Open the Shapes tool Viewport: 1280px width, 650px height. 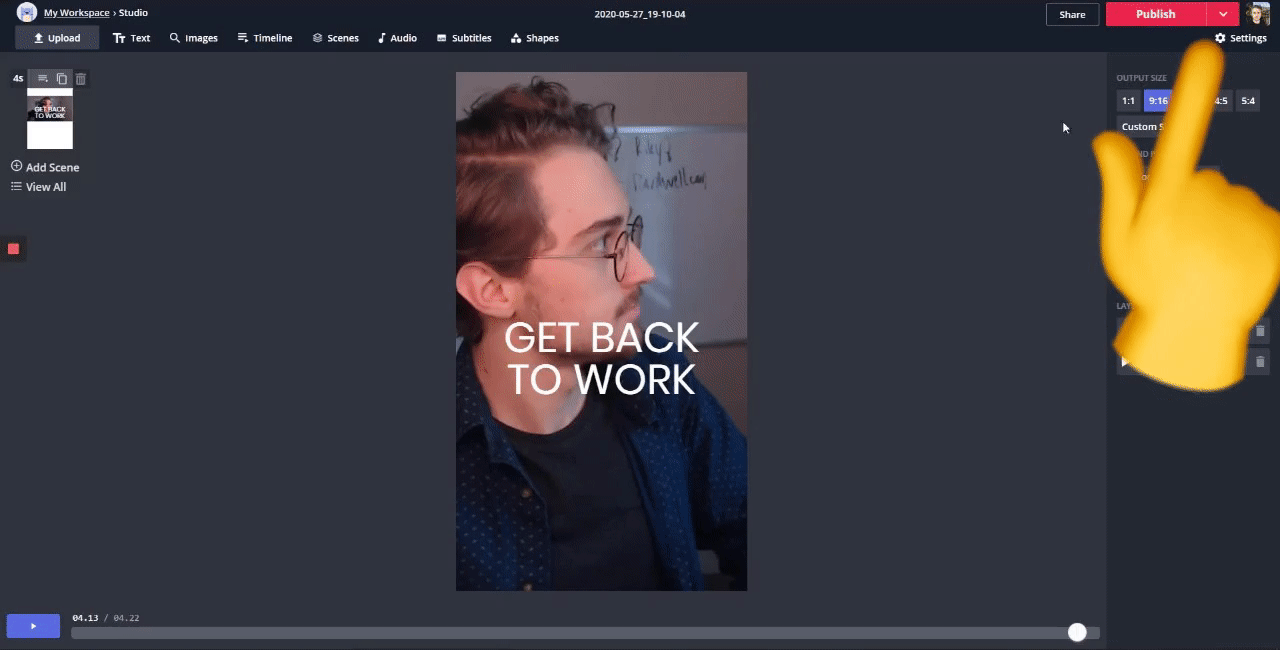534,38
